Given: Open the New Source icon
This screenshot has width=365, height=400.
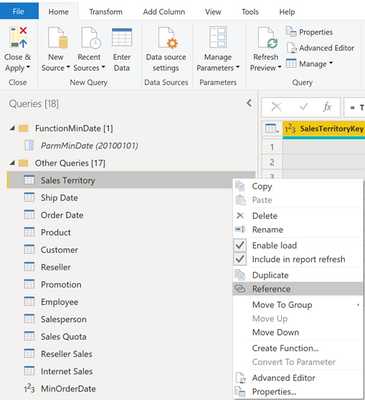Looking at the screenshot, I should [x=57, y=38].
